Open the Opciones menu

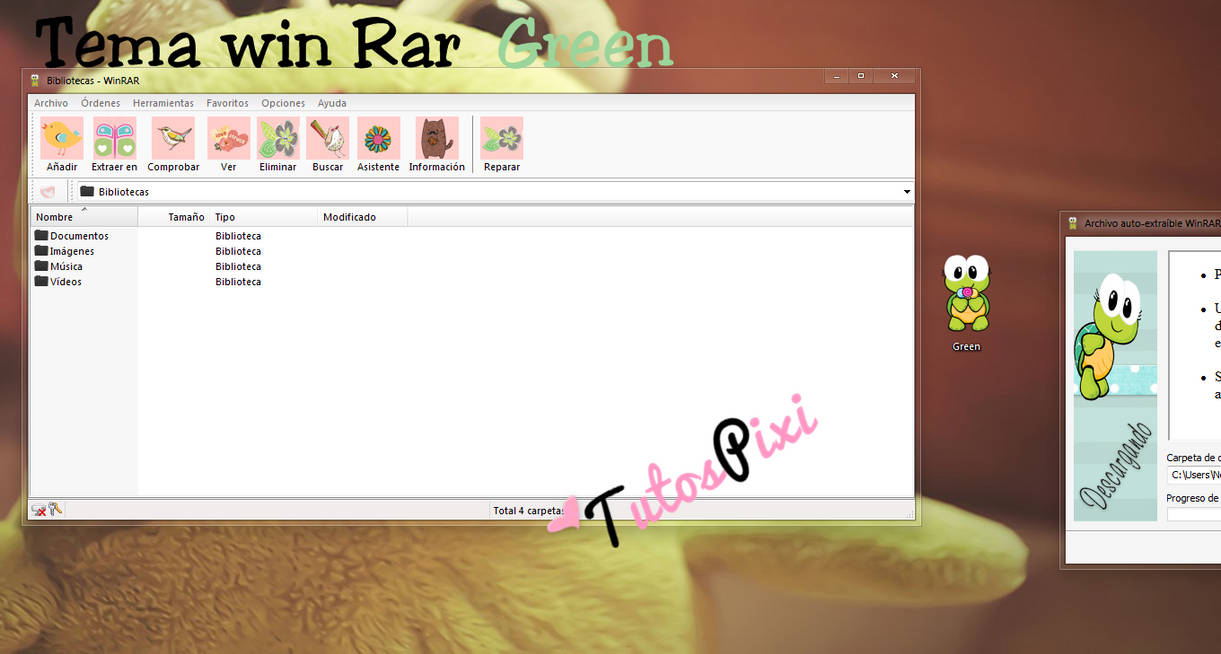coord(283,102)
